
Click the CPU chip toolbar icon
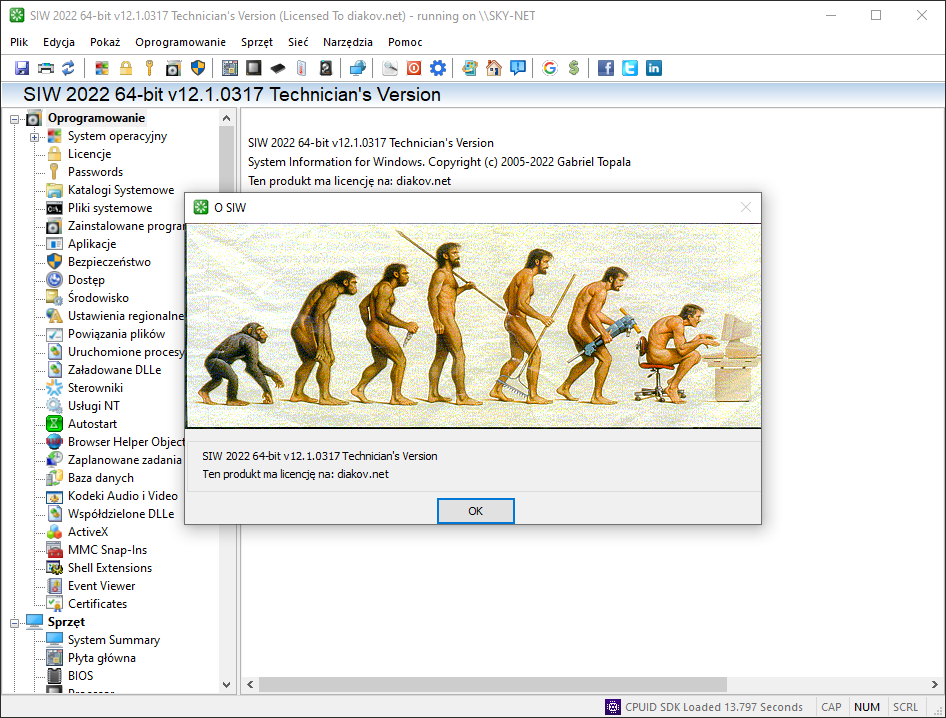pos(254,68)
